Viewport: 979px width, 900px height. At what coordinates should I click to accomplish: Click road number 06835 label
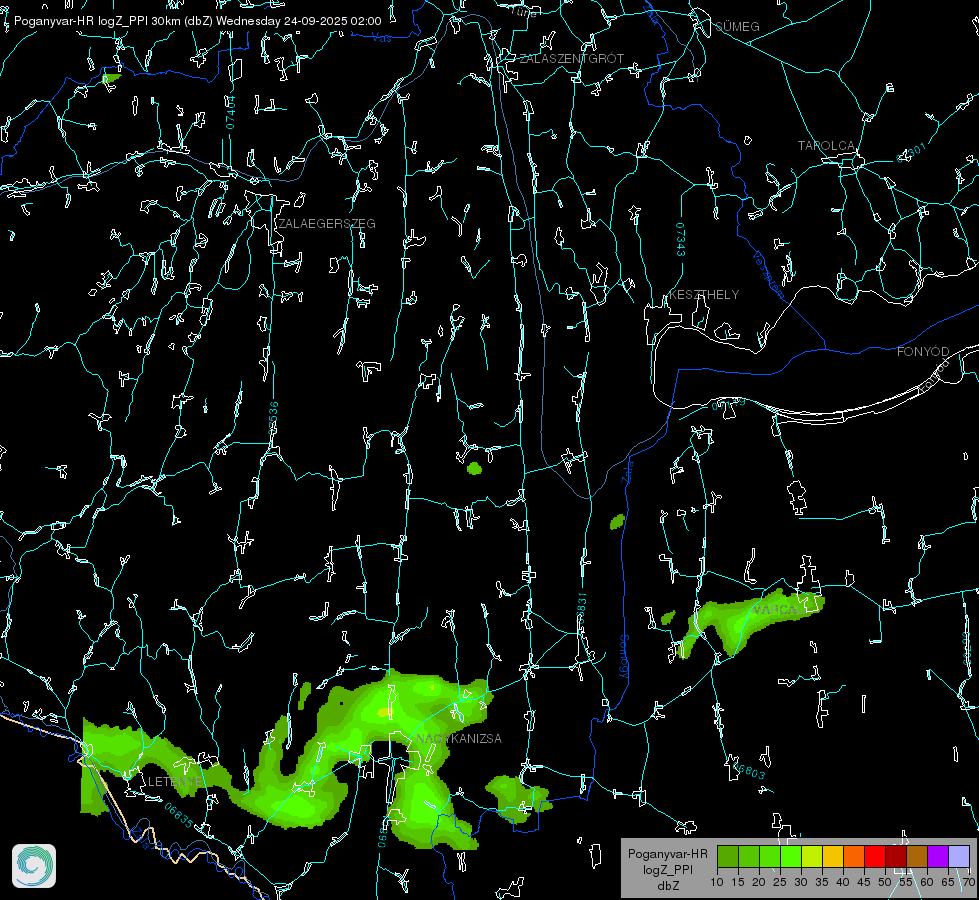coord(179,815)
